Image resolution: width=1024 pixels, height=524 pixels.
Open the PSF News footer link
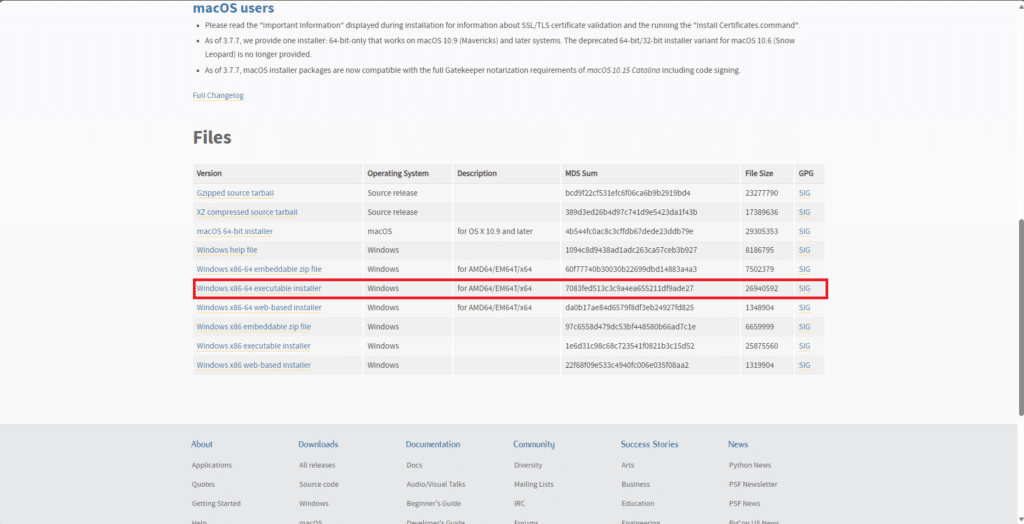pos(744,504)
